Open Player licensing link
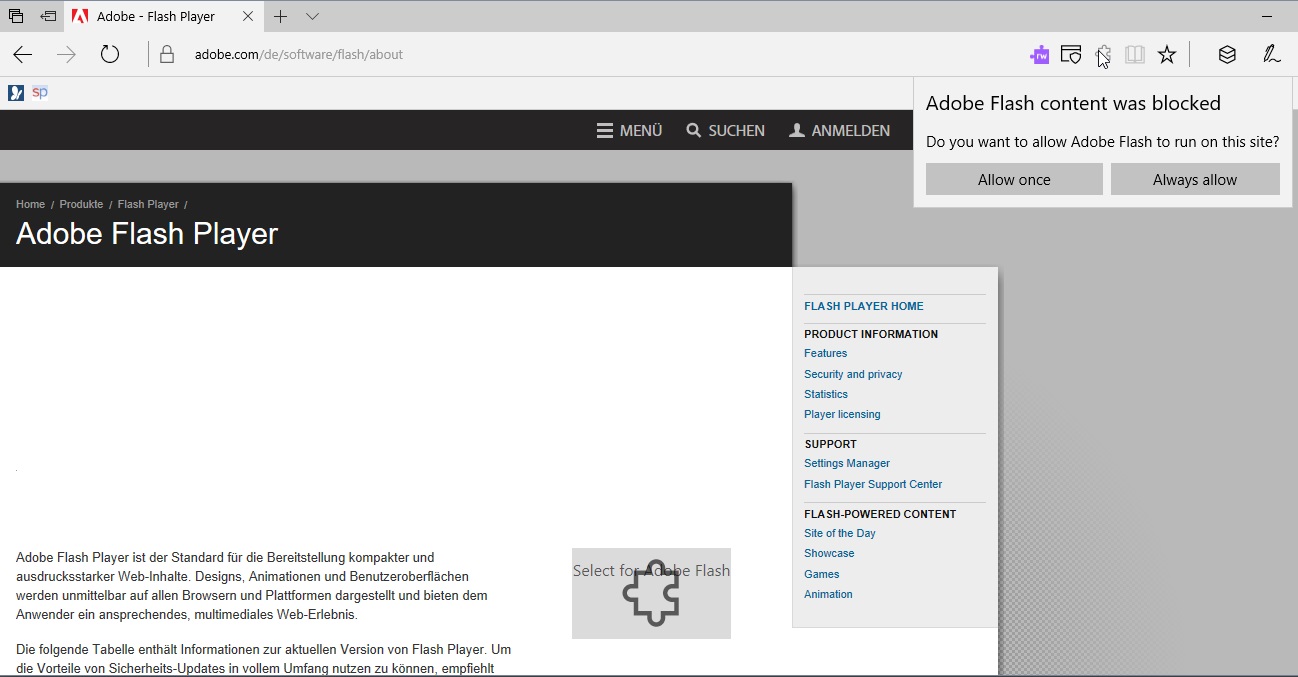 pyautogui.click(x=842, y=414)
